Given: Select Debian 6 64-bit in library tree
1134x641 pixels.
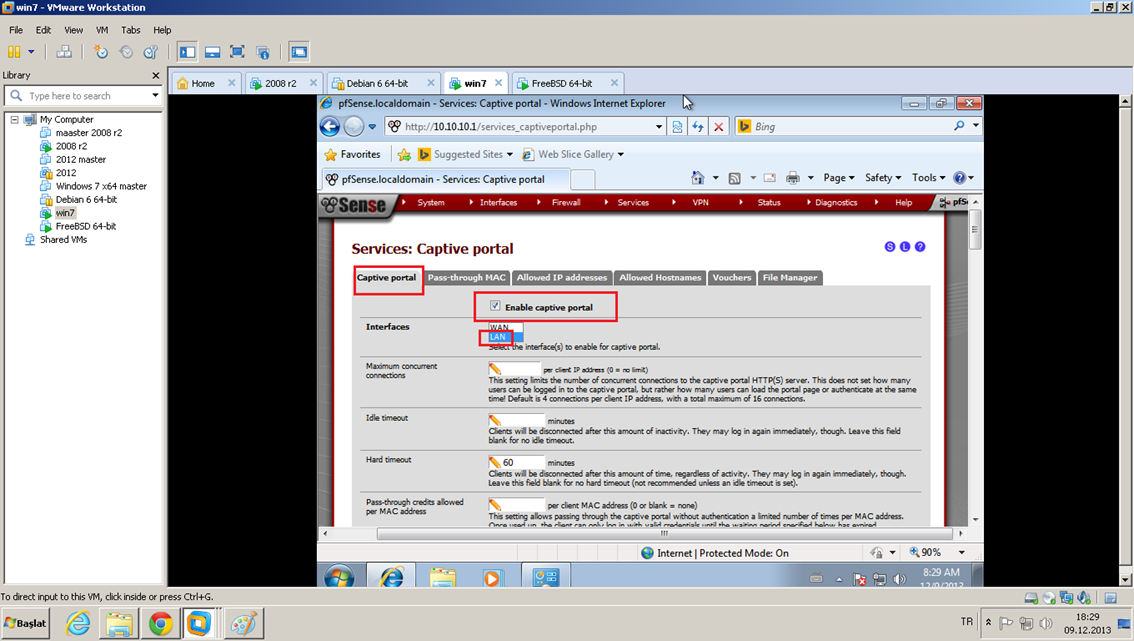Looking at the screenshot, I should click(86, 199).
